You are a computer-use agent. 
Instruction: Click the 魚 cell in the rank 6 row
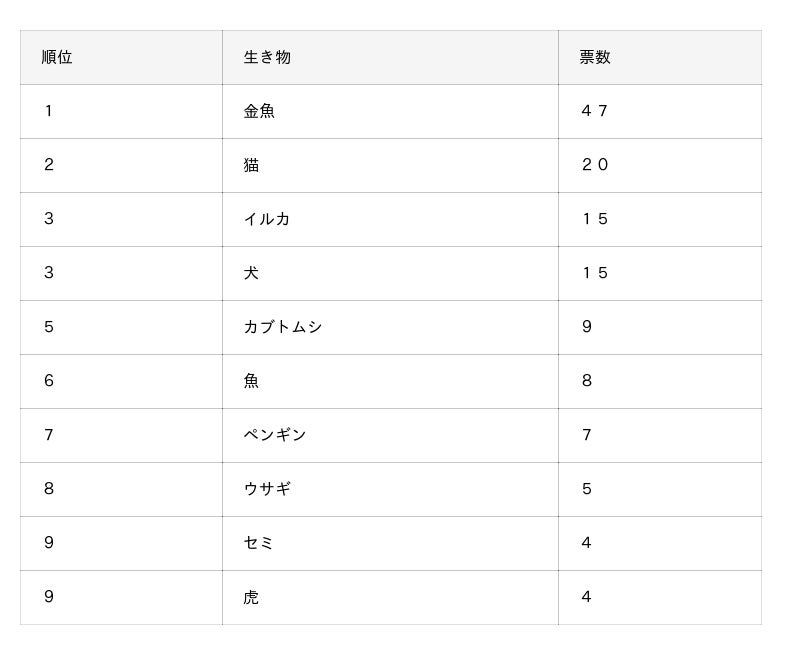[x=251, y=381]
